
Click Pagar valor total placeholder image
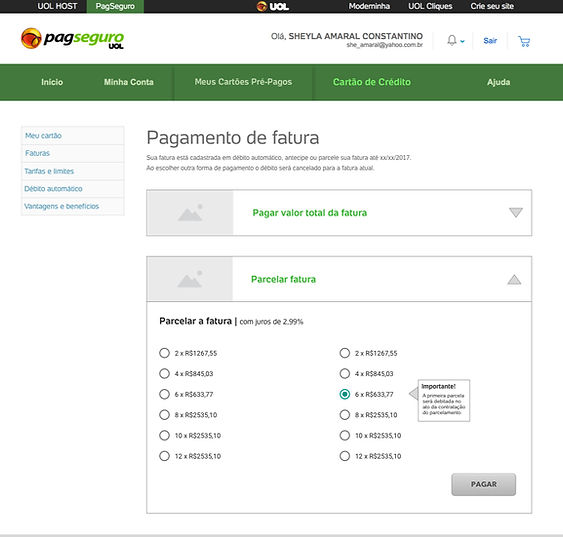coord(190,213)
